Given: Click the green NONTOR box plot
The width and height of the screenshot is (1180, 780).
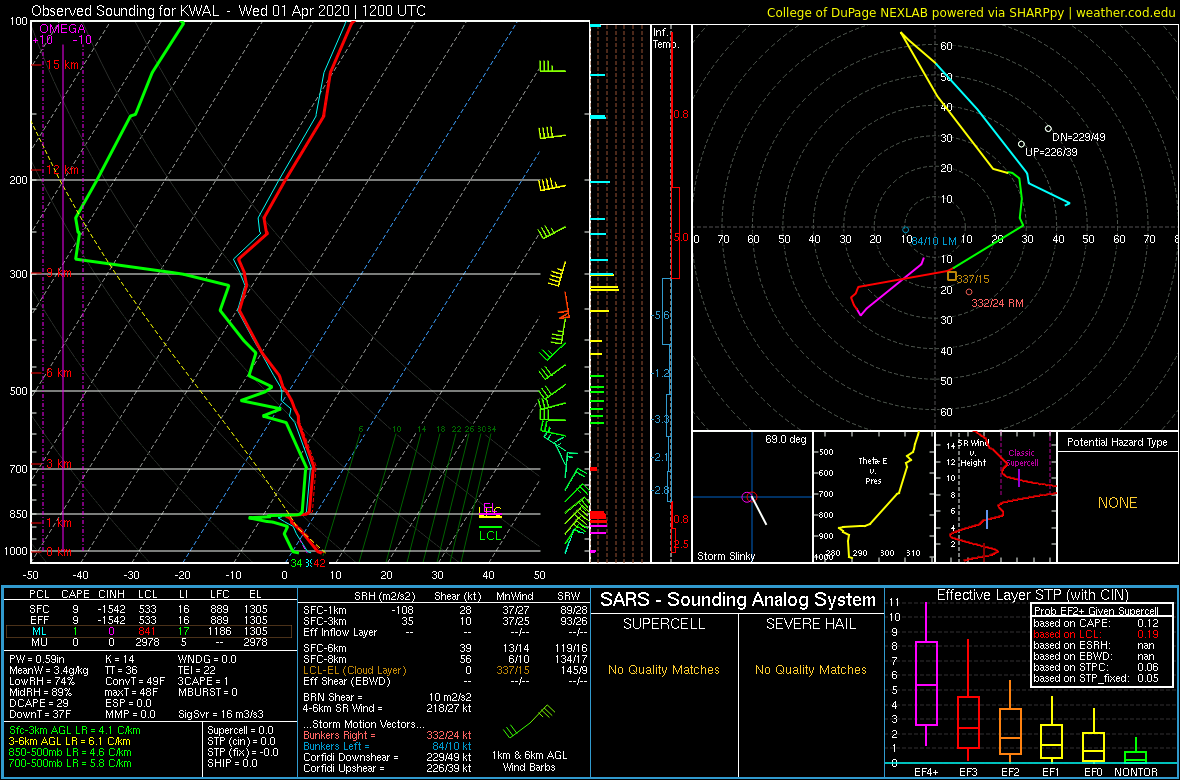Looking at the screenshot, I should tap(1136, 750).
